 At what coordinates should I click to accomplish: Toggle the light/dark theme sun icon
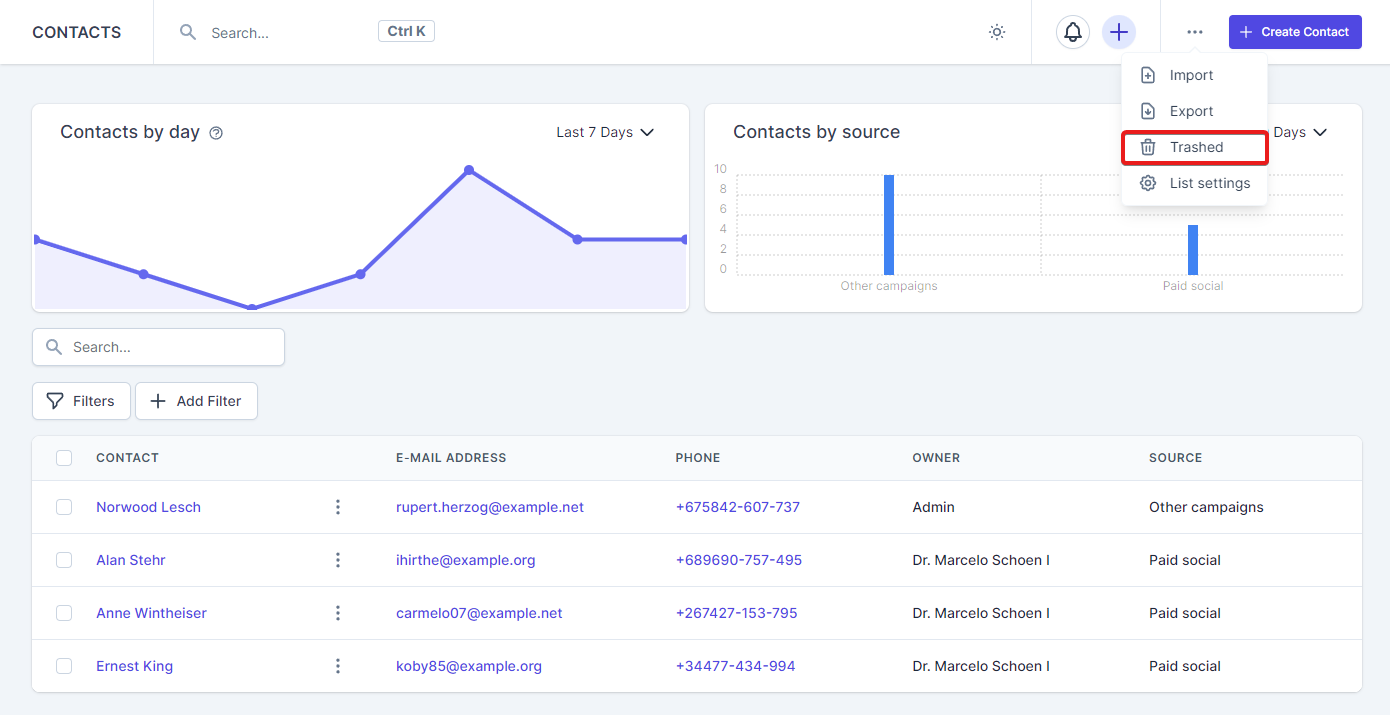click(x=996, y=32)
